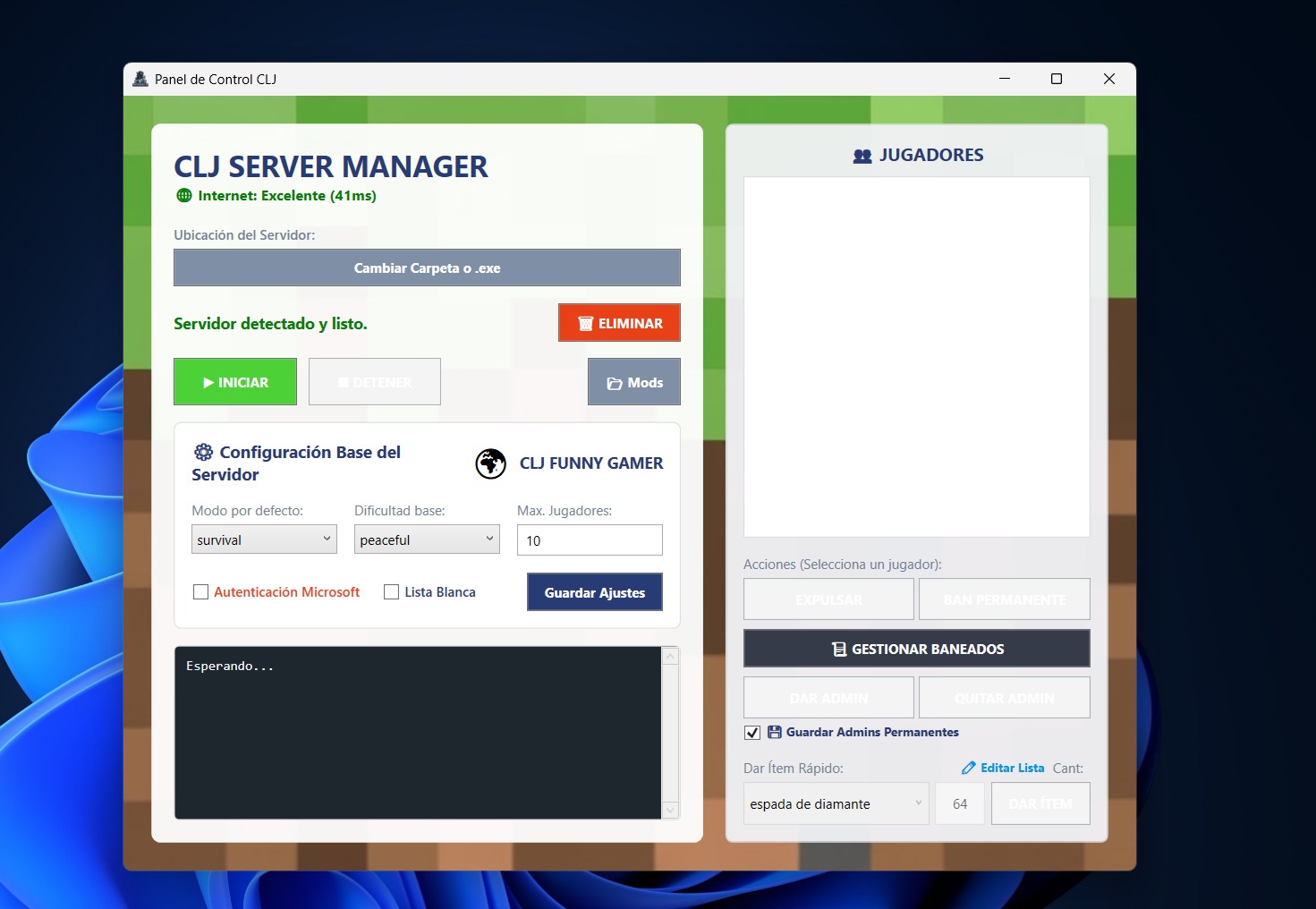Start the server with INICIAR

click(x=235, y=382)
